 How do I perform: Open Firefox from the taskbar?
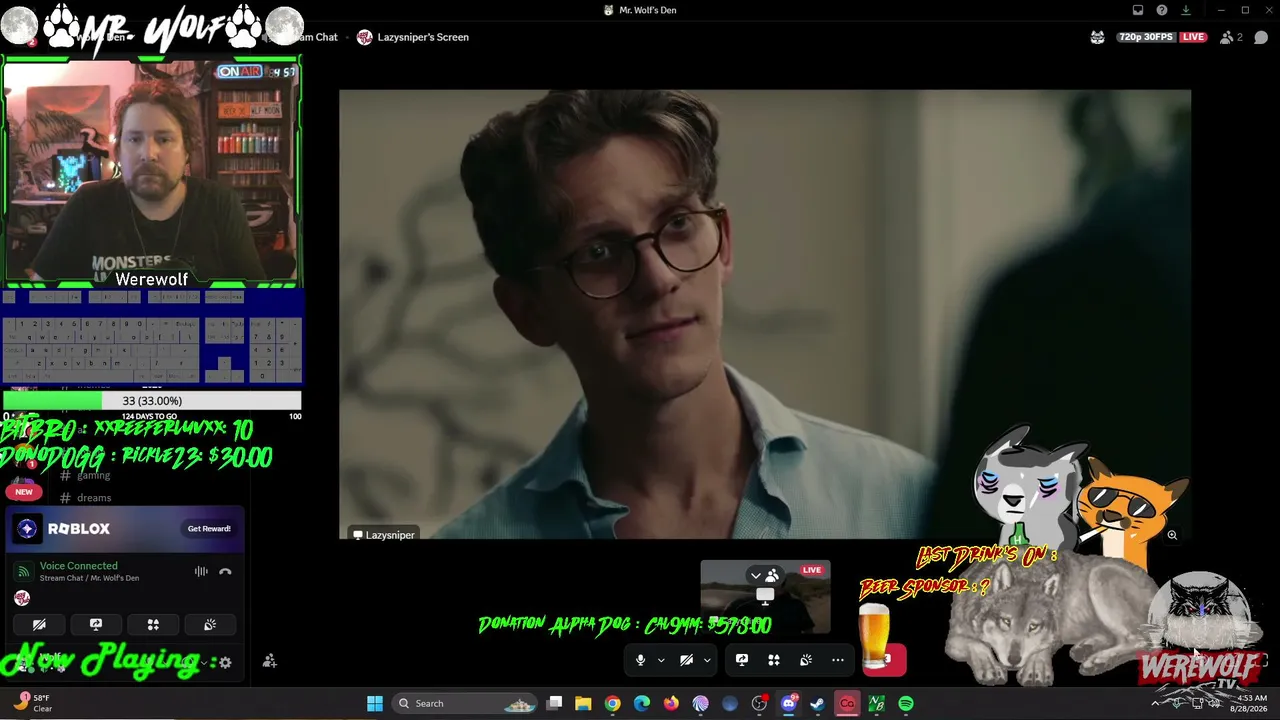[671, 704]
